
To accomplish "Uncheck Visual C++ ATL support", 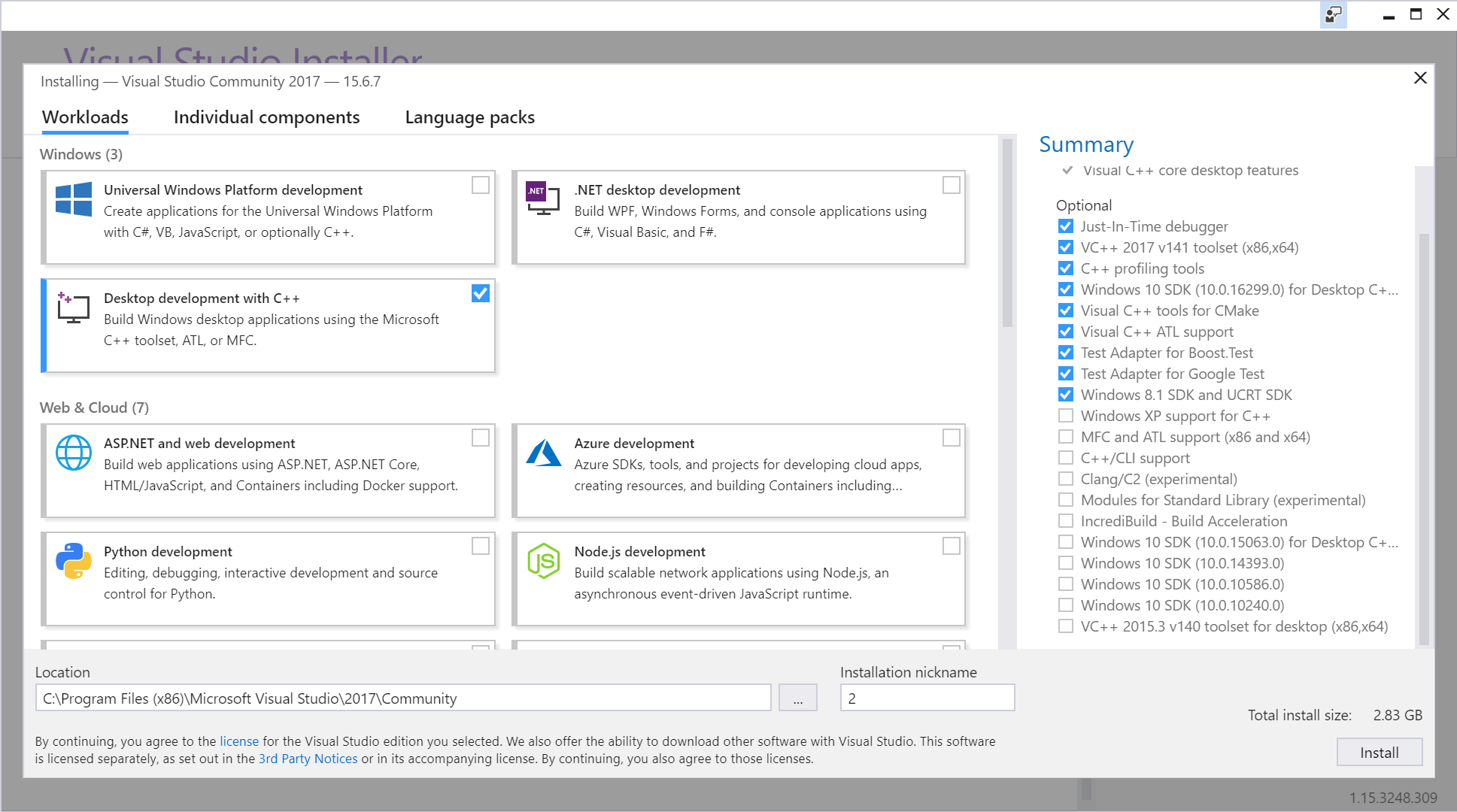I will click(x=1065, y=332).
